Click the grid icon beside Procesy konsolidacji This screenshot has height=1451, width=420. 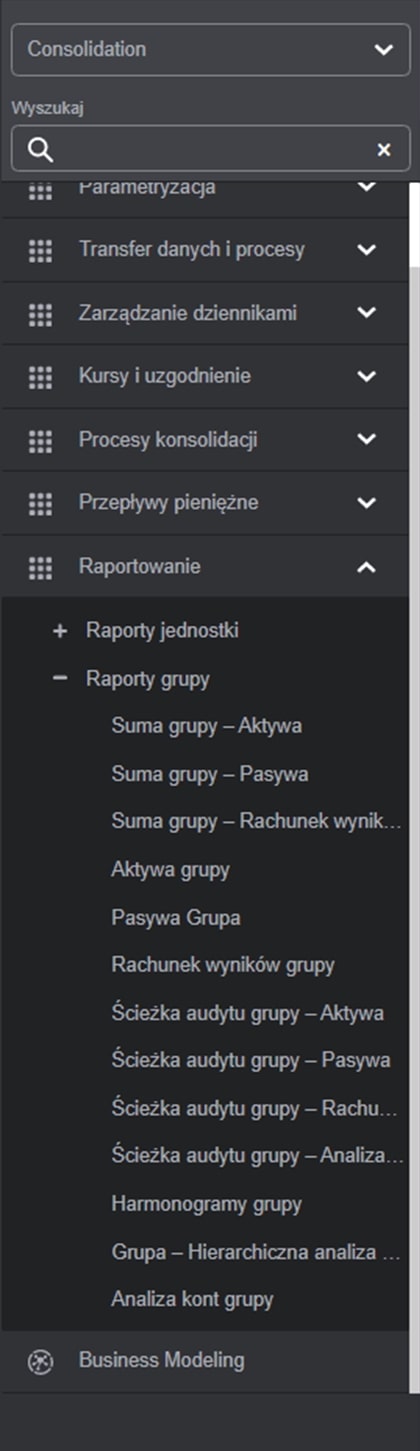point(40,440)
